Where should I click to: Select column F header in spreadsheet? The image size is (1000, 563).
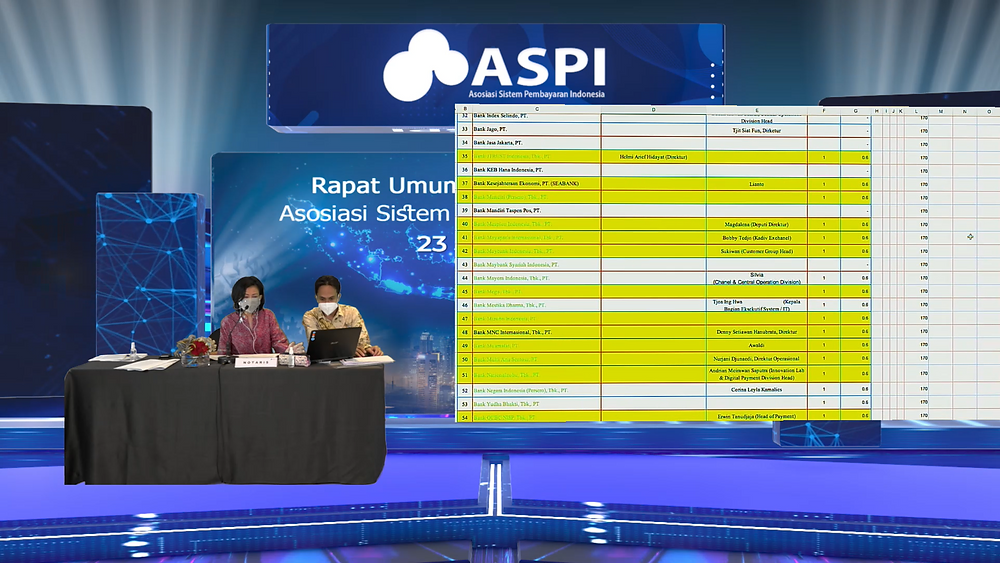pos(824,110)
